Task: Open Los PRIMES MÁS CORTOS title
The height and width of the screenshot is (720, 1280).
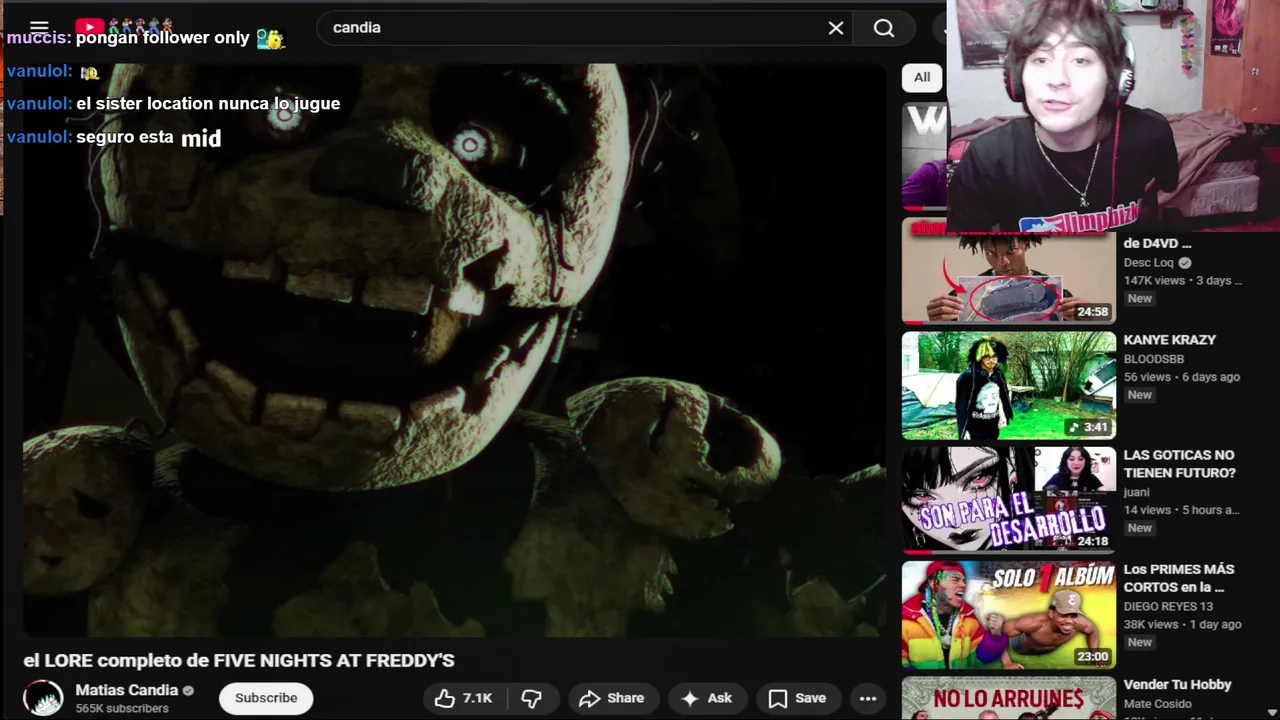Action: click(x=1179, y=578)
